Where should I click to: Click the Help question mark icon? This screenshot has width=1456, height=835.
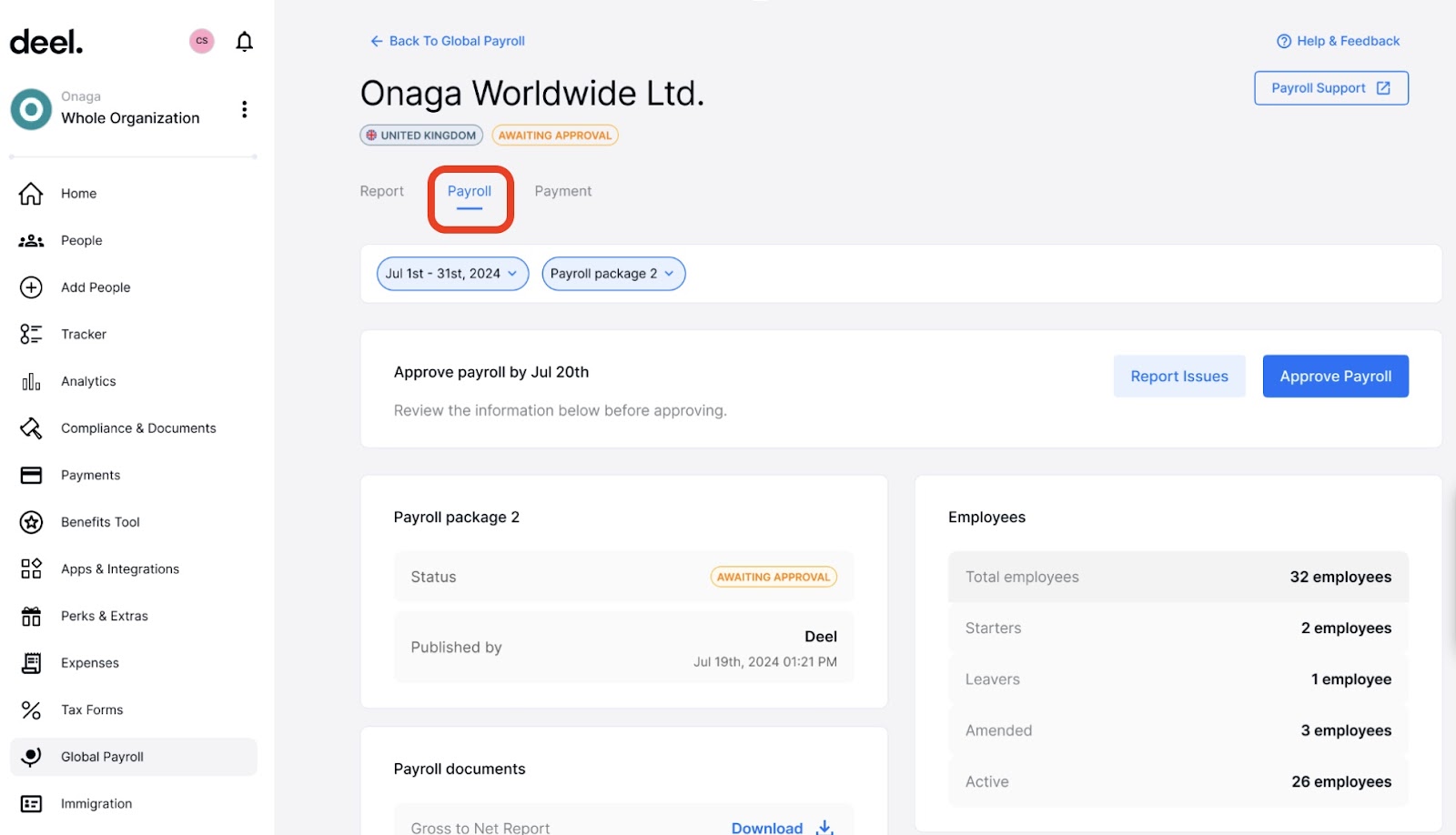1284,41
